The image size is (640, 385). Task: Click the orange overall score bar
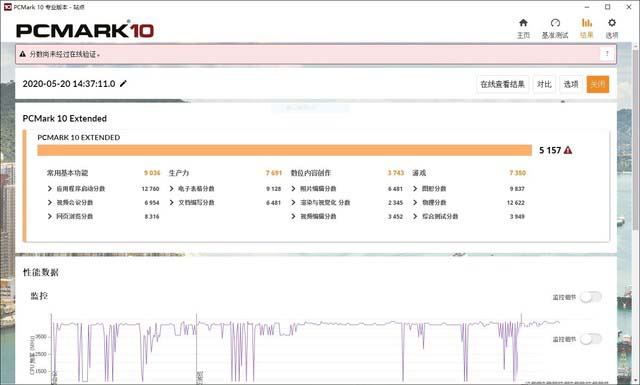(284, 150)
